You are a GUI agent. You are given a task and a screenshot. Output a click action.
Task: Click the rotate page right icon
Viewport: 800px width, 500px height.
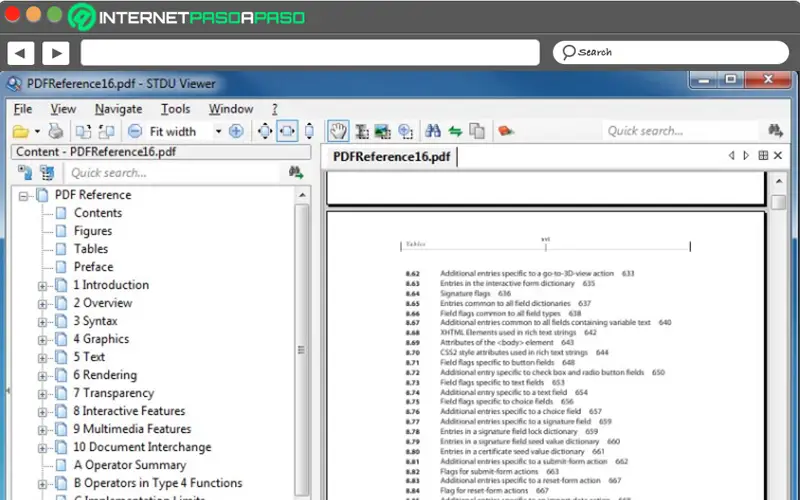pyautogui.click(x=106, y=132)
